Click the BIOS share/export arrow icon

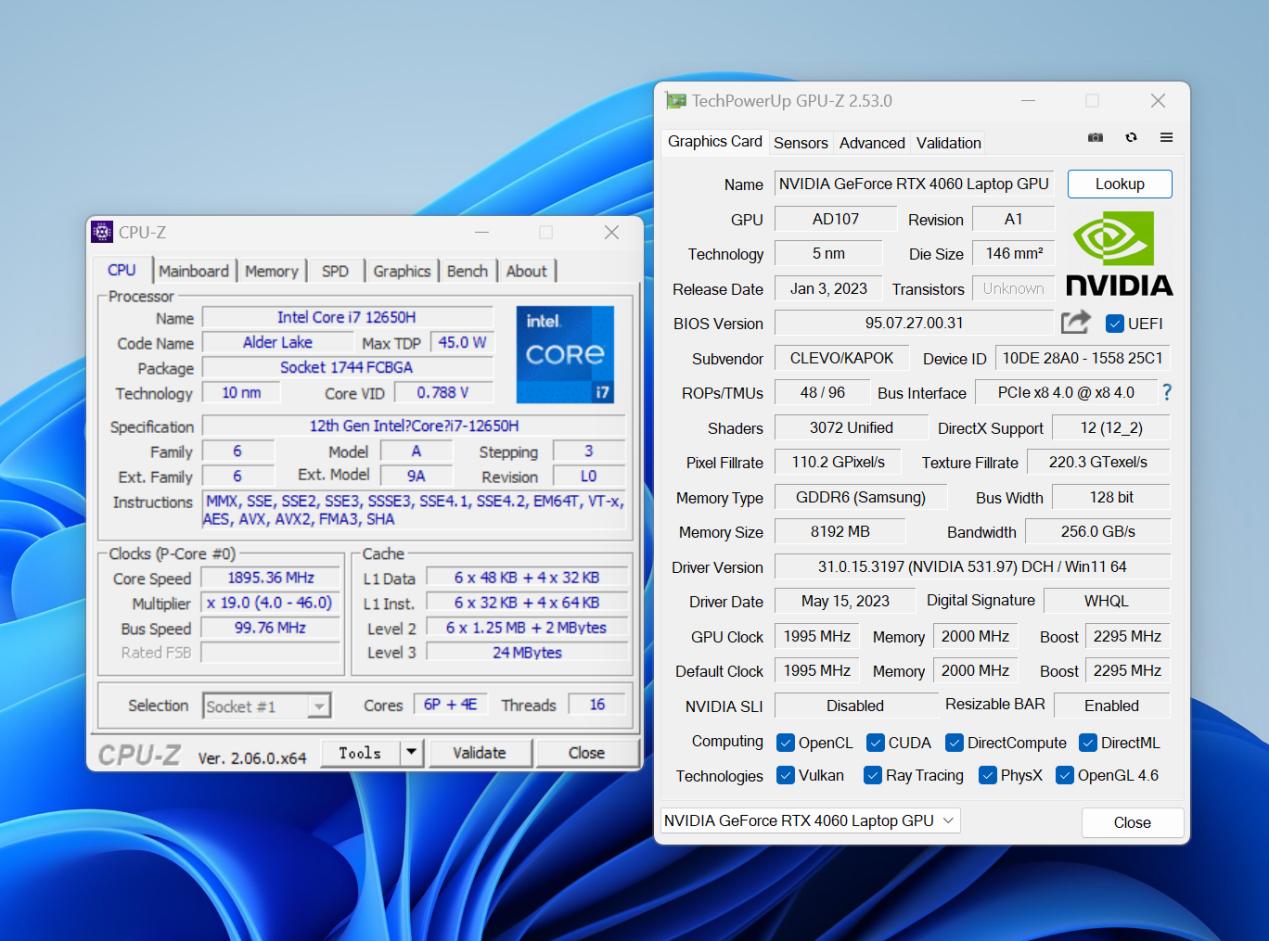pos(1075,323)
